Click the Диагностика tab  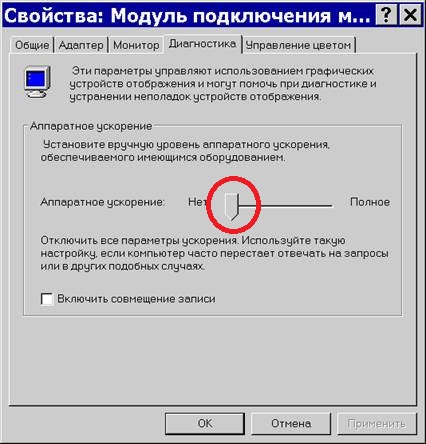(202, 44)
